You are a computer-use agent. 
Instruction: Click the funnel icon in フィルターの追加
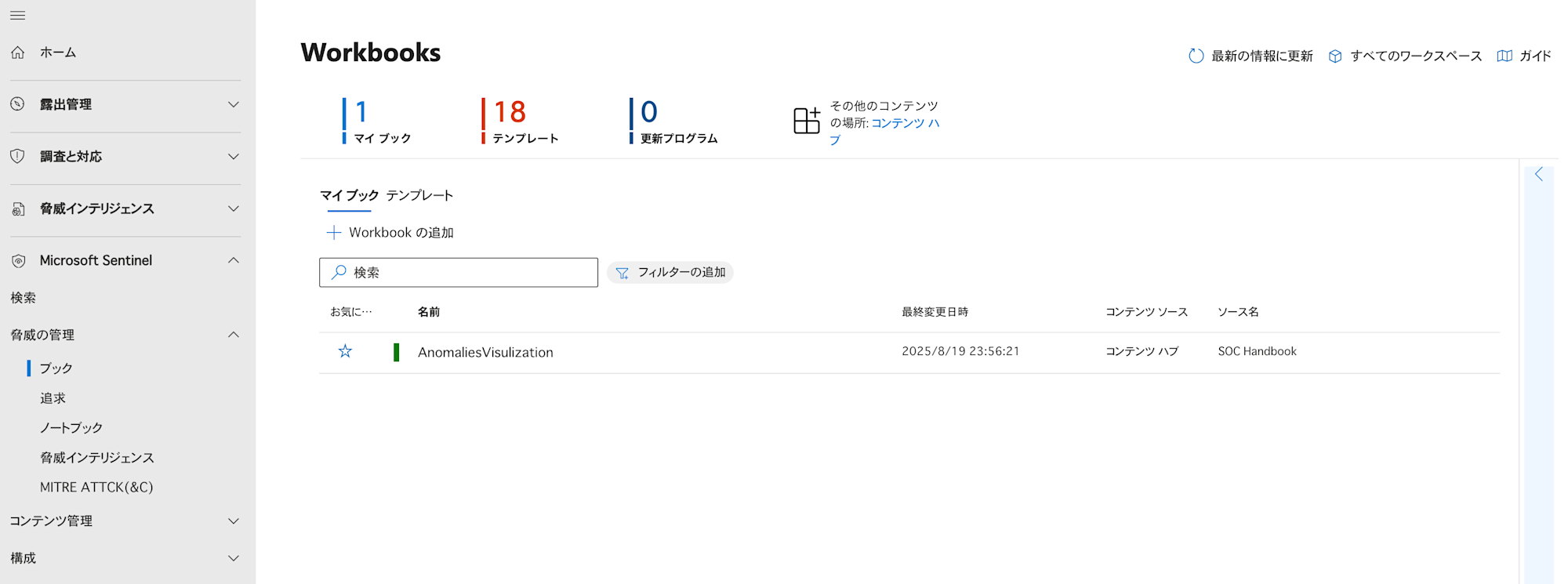coord(622,273)
